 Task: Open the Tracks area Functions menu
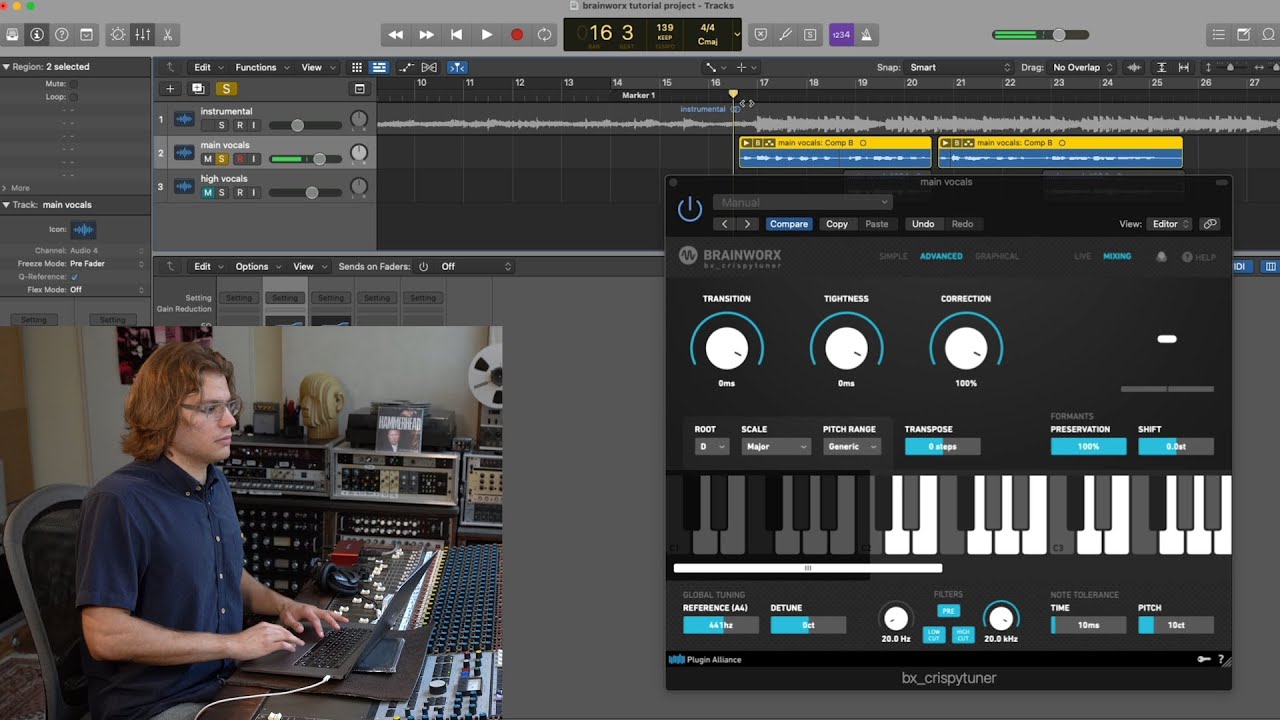(261, 67)
